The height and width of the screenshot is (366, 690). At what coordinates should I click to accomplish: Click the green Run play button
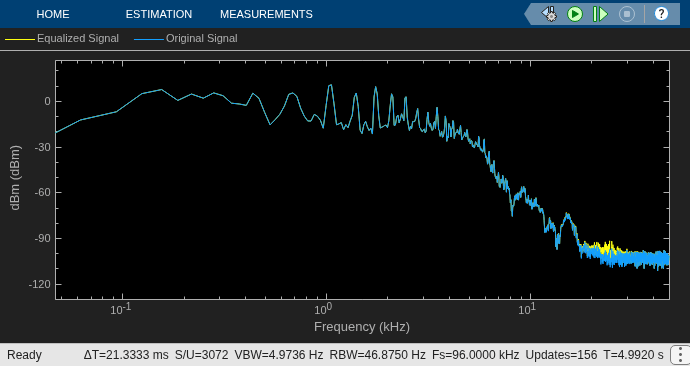pos(575,14)
